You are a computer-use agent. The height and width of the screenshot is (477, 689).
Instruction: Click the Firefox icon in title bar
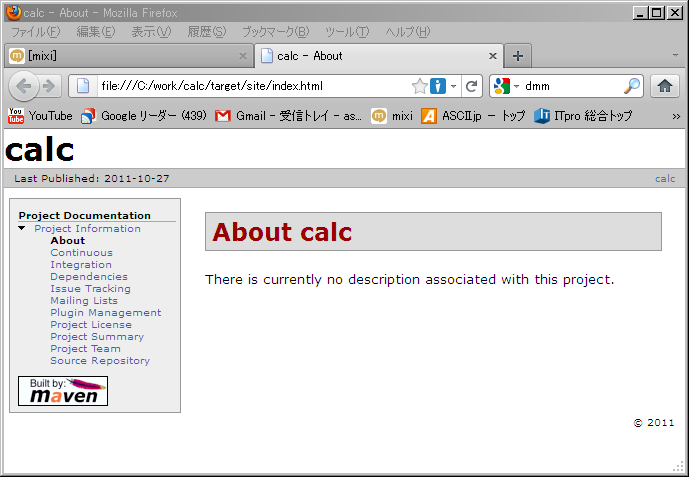coord(14,13)
